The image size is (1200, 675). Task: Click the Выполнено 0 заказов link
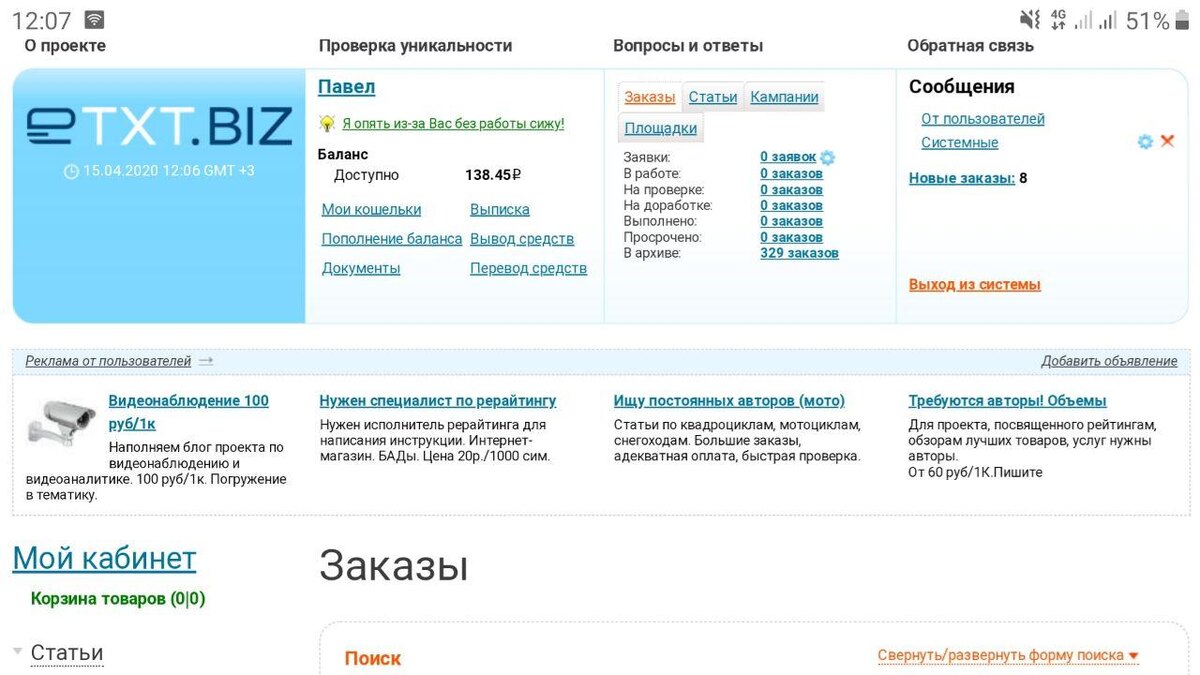pyautogui.click(x=791, y=221)
